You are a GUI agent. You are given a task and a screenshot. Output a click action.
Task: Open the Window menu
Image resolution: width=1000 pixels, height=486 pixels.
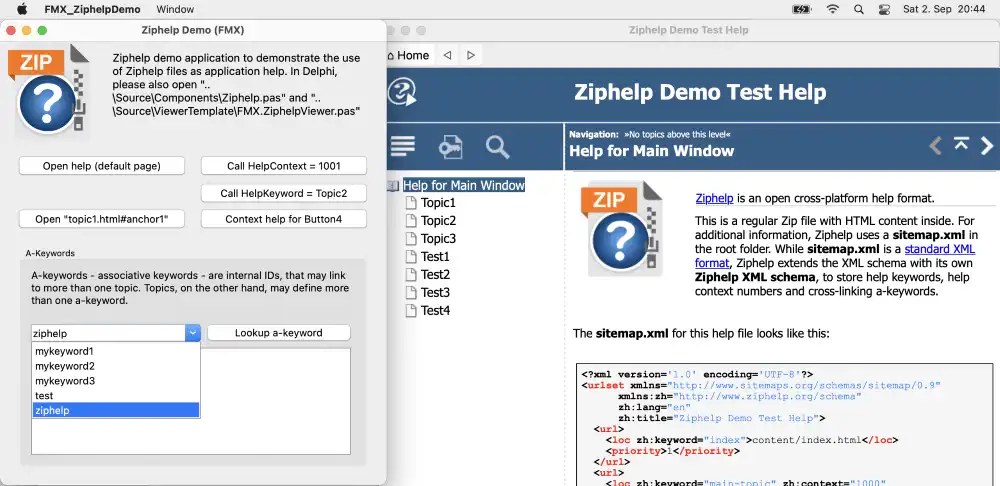click(175, 9)
